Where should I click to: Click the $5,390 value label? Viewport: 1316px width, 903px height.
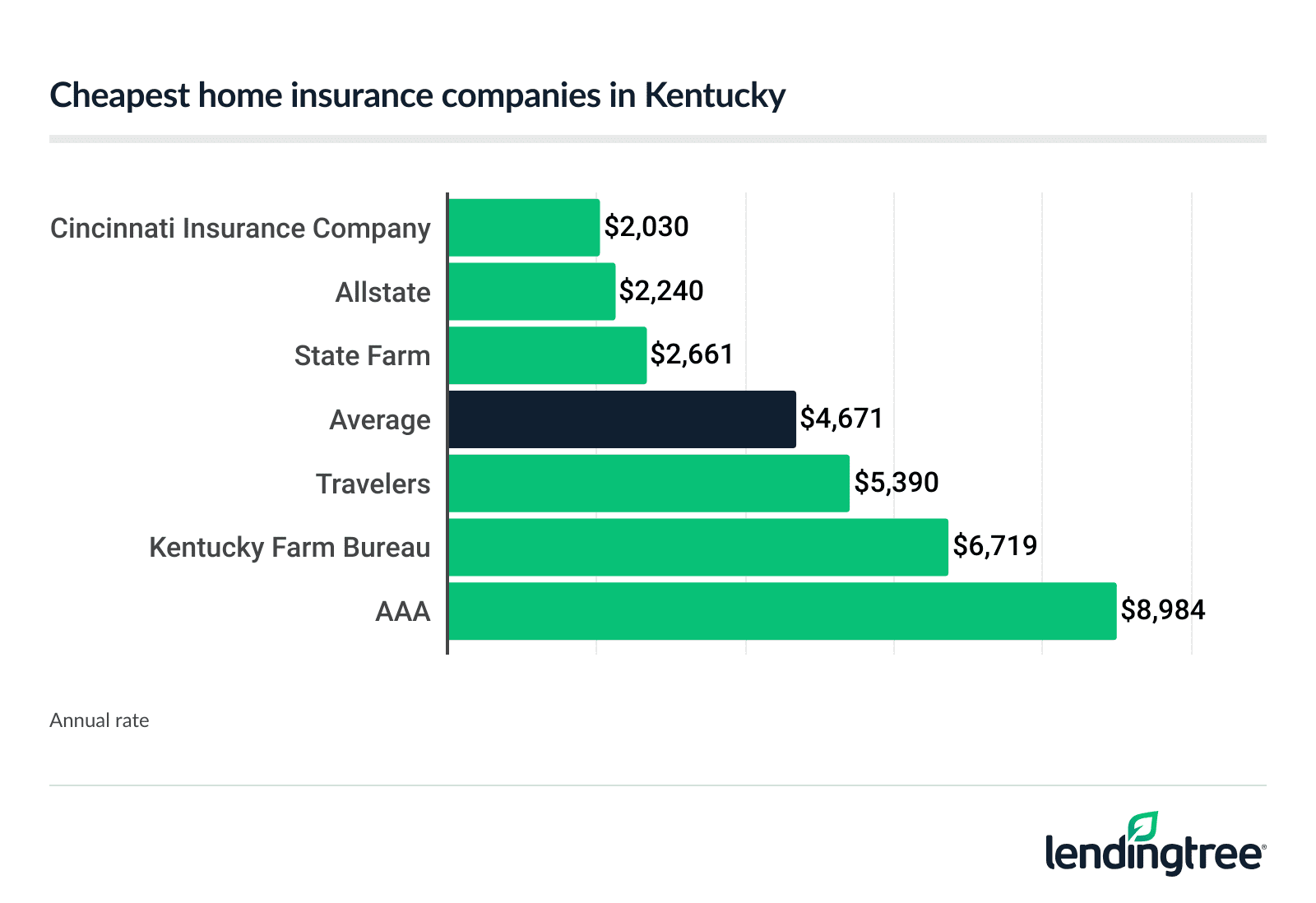click(897, 483)
